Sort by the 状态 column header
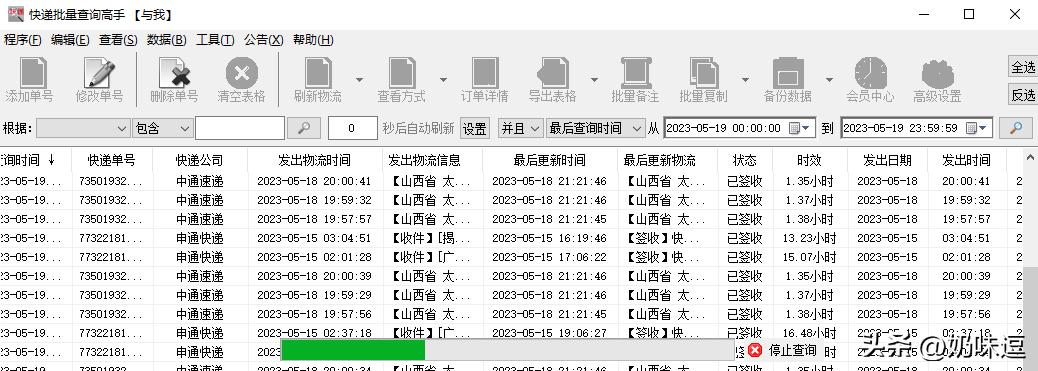Screen dimensions: 1038x371 click(744, 160)
